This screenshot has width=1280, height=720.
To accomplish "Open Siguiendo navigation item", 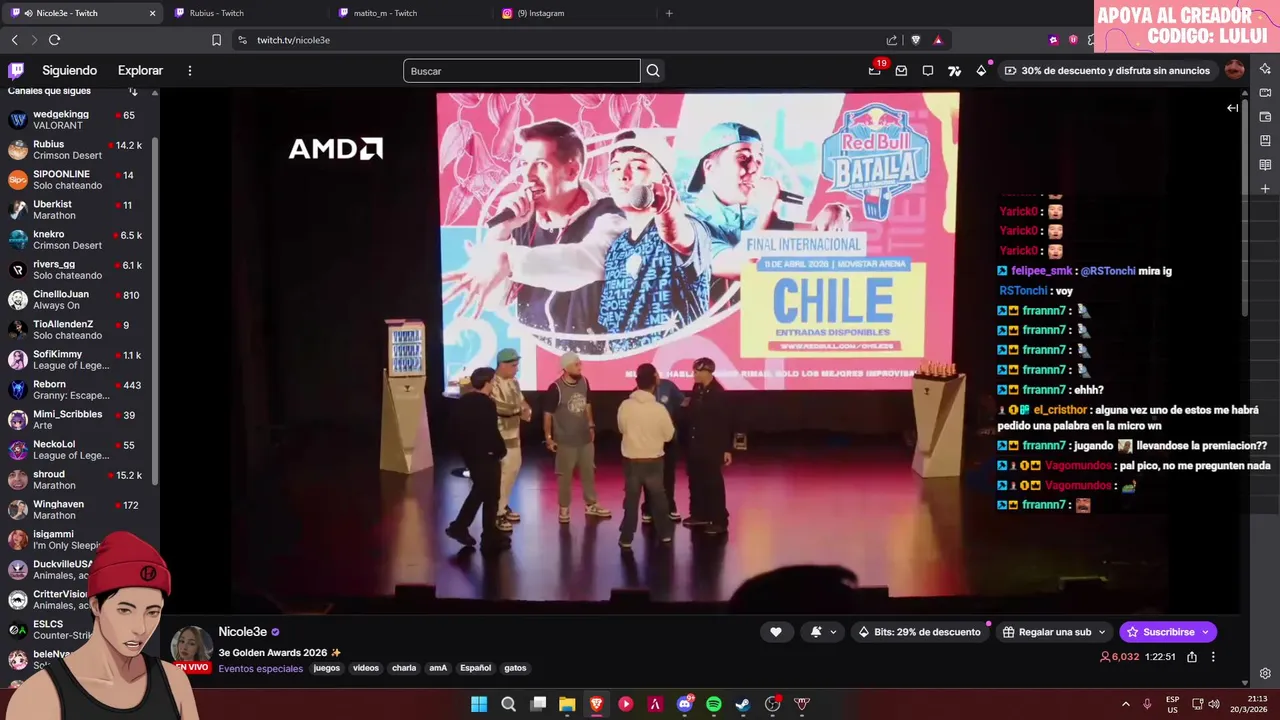I will [69, 71].
